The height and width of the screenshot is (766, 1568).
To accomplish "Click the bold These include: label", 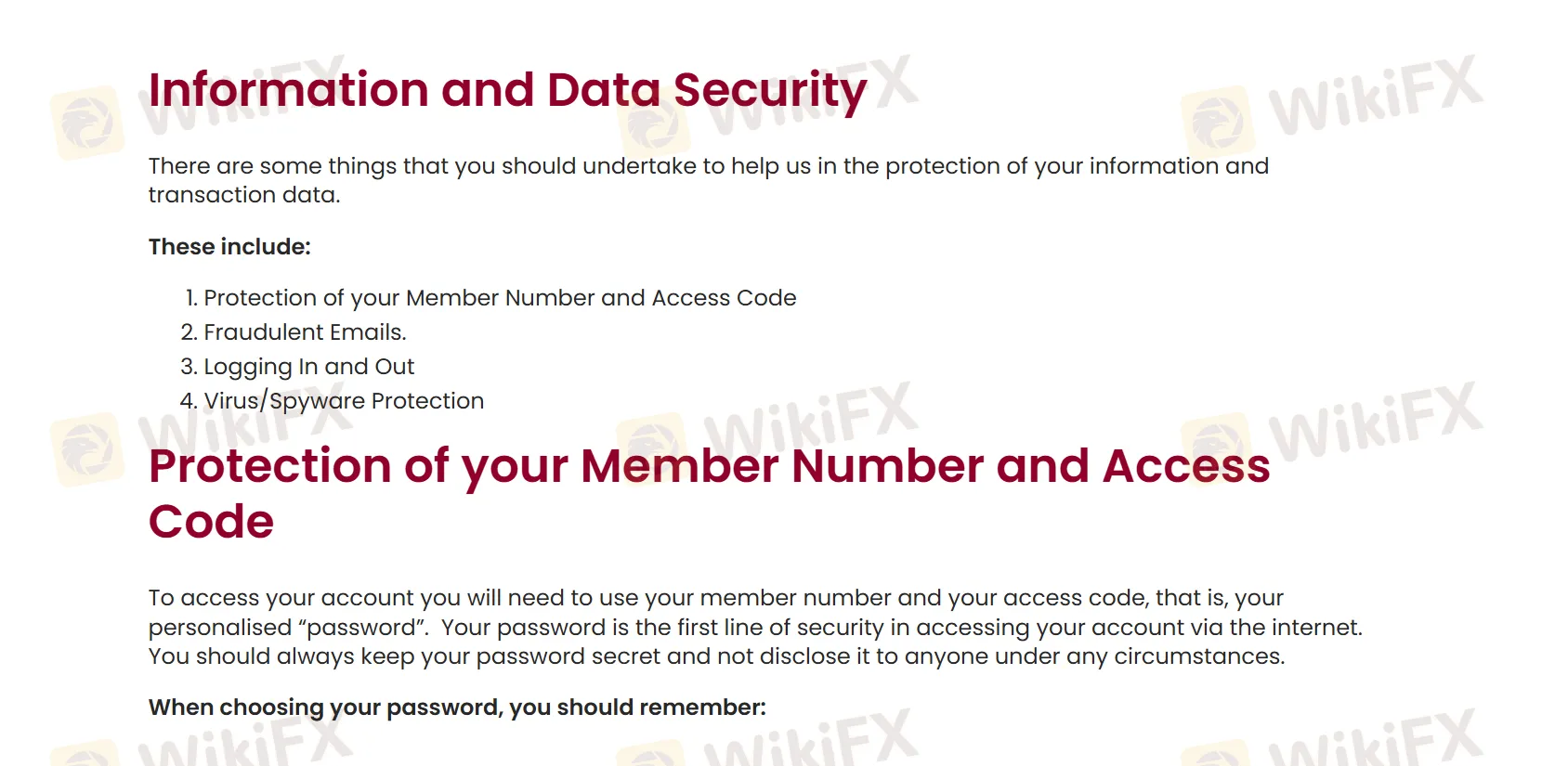I will pos(229,247).
